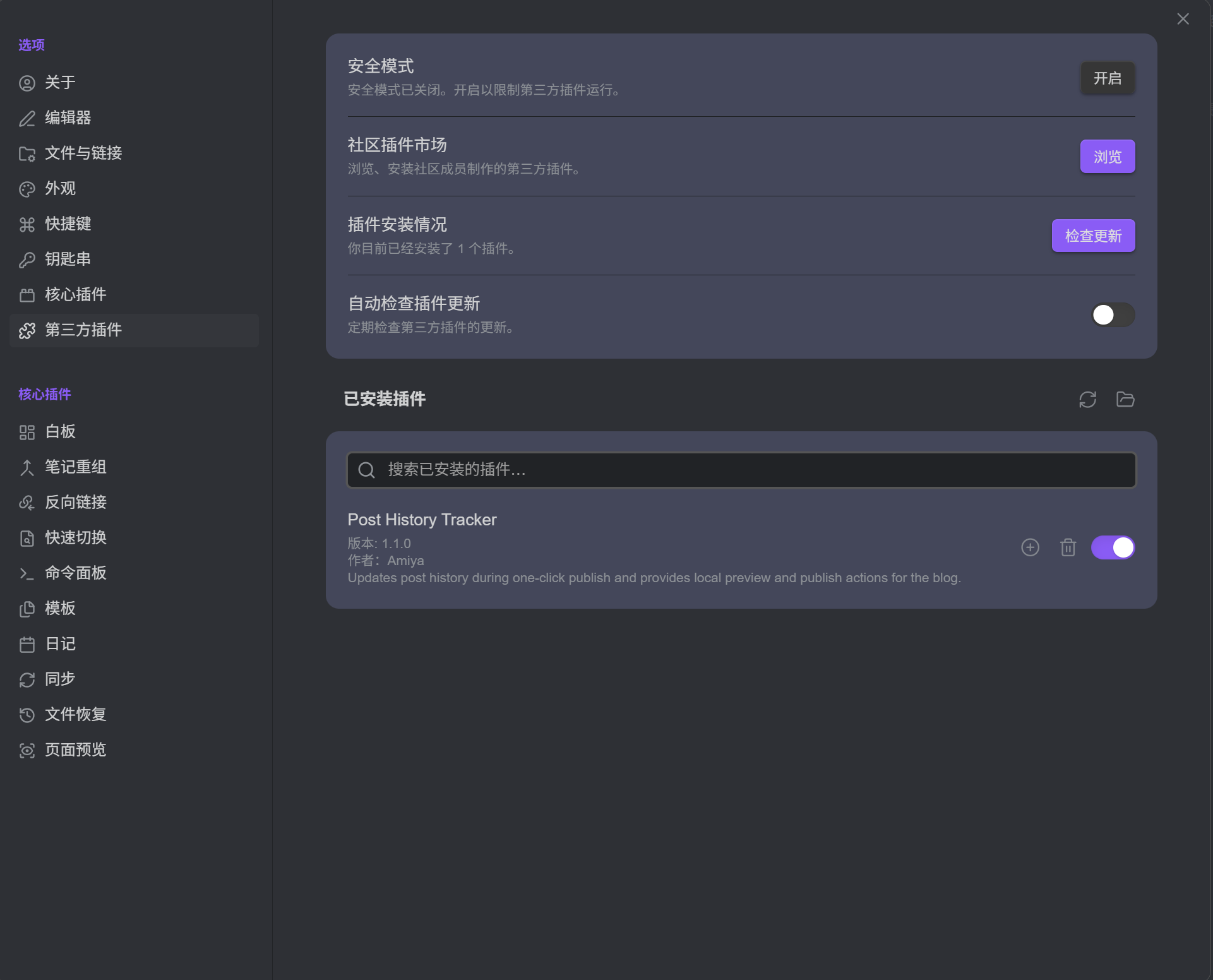Click the 第三方插件 puzzle icon
The height and width of the screenshot is (980, 1213).
coord(27,330)
